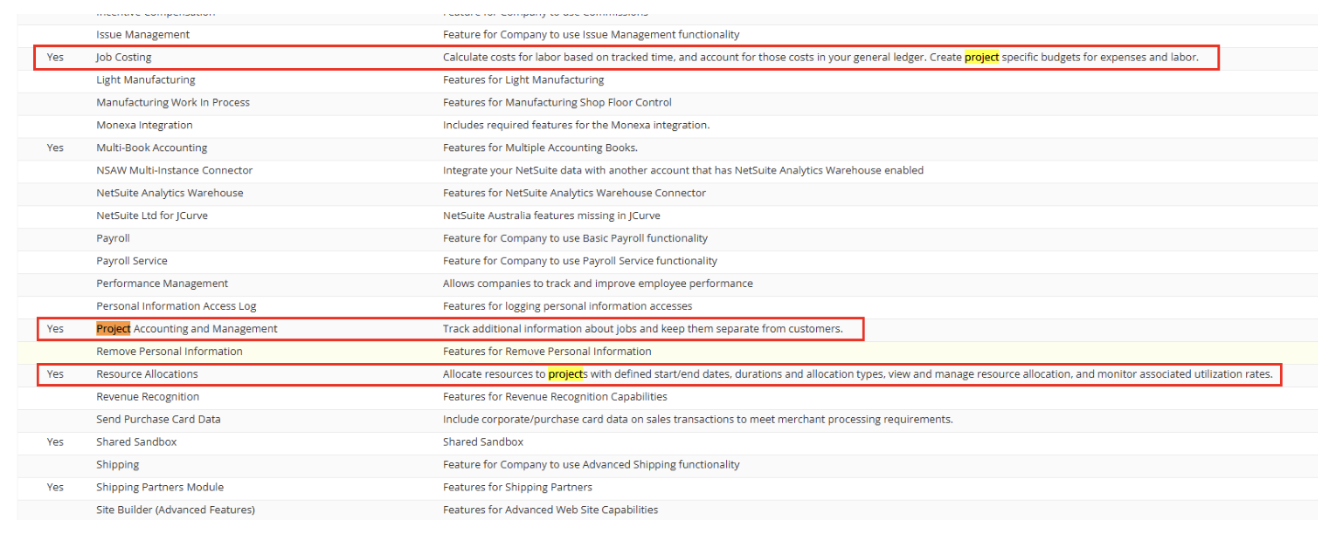
Task: Click the NetSuite Analytics Warehouse feature name
Action: coord(170,193)
